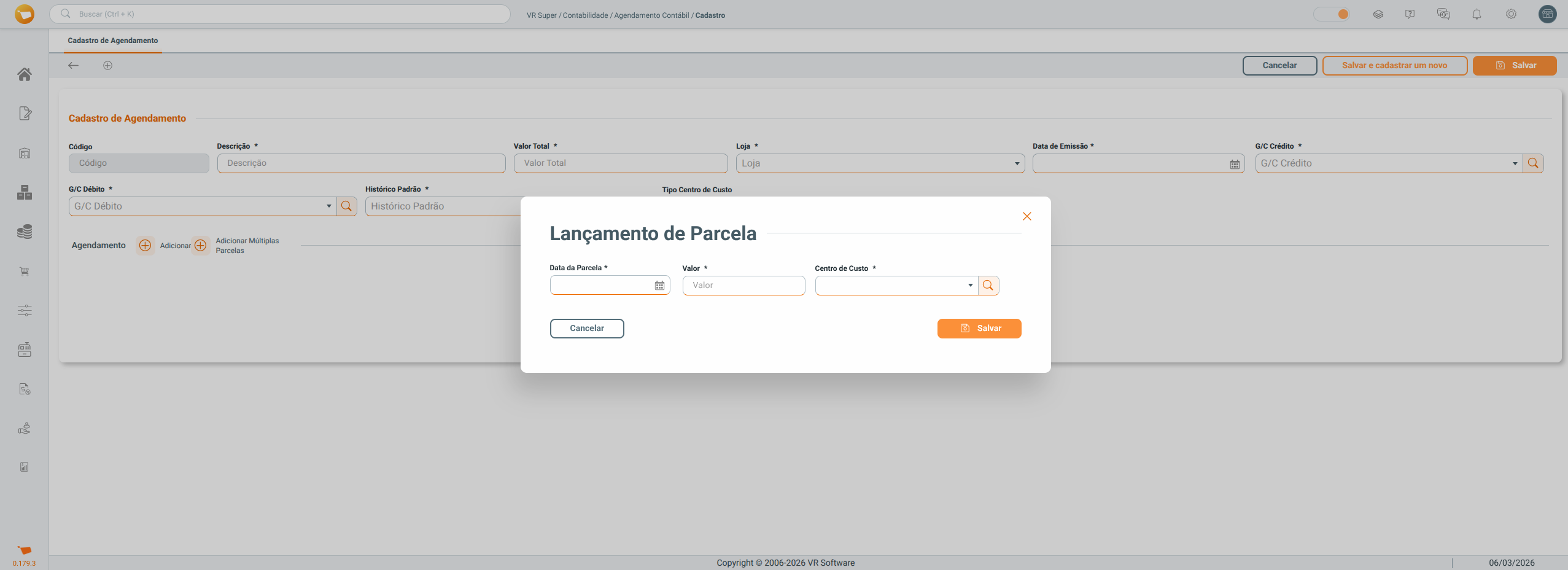Click Cancelar in the parcela dialog
1568x570 pixels.
coord(586,329)
